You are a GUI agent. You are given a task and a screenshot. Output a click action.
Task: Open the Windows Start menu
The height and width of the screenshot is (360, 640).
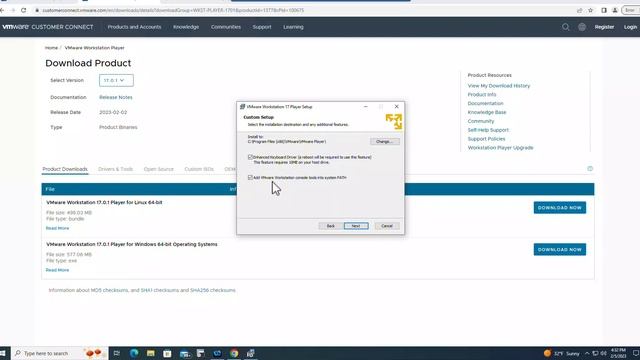(3, 353)
